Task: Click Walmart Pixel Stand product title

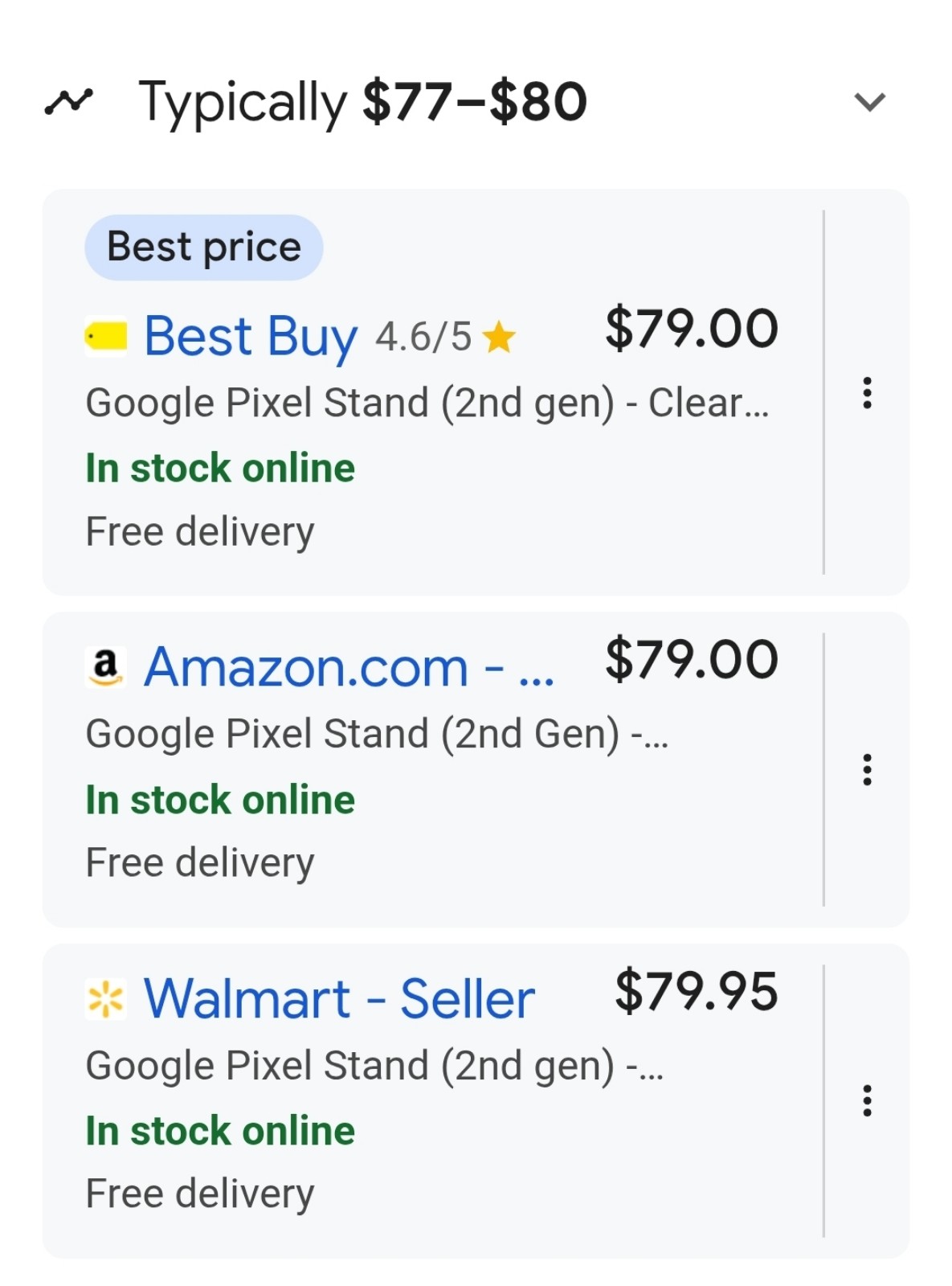Action: [x=374, y=1066]
